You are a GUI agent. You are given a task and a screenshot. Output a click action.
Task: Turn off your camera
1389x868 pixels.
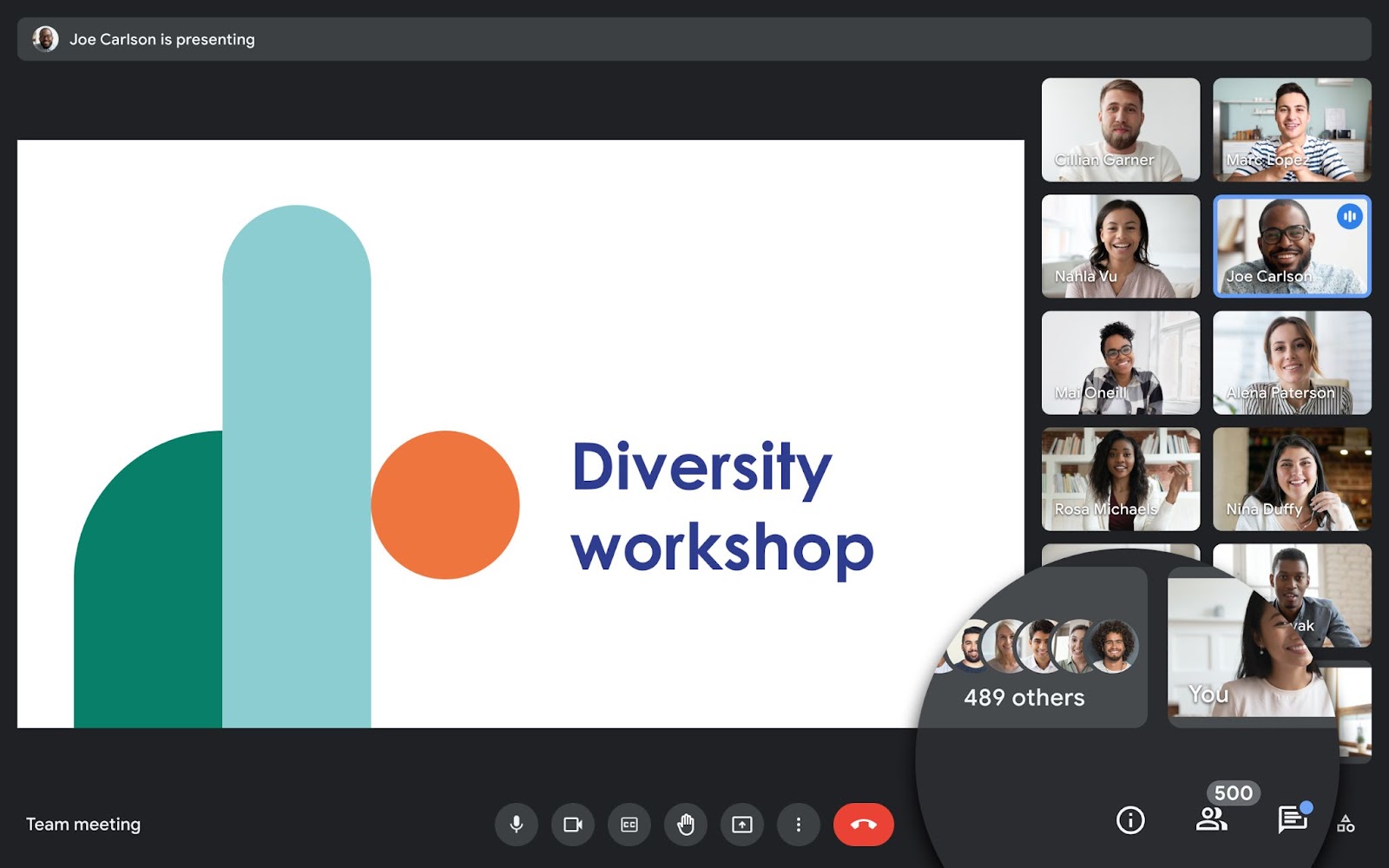click(x=572, y=825)
